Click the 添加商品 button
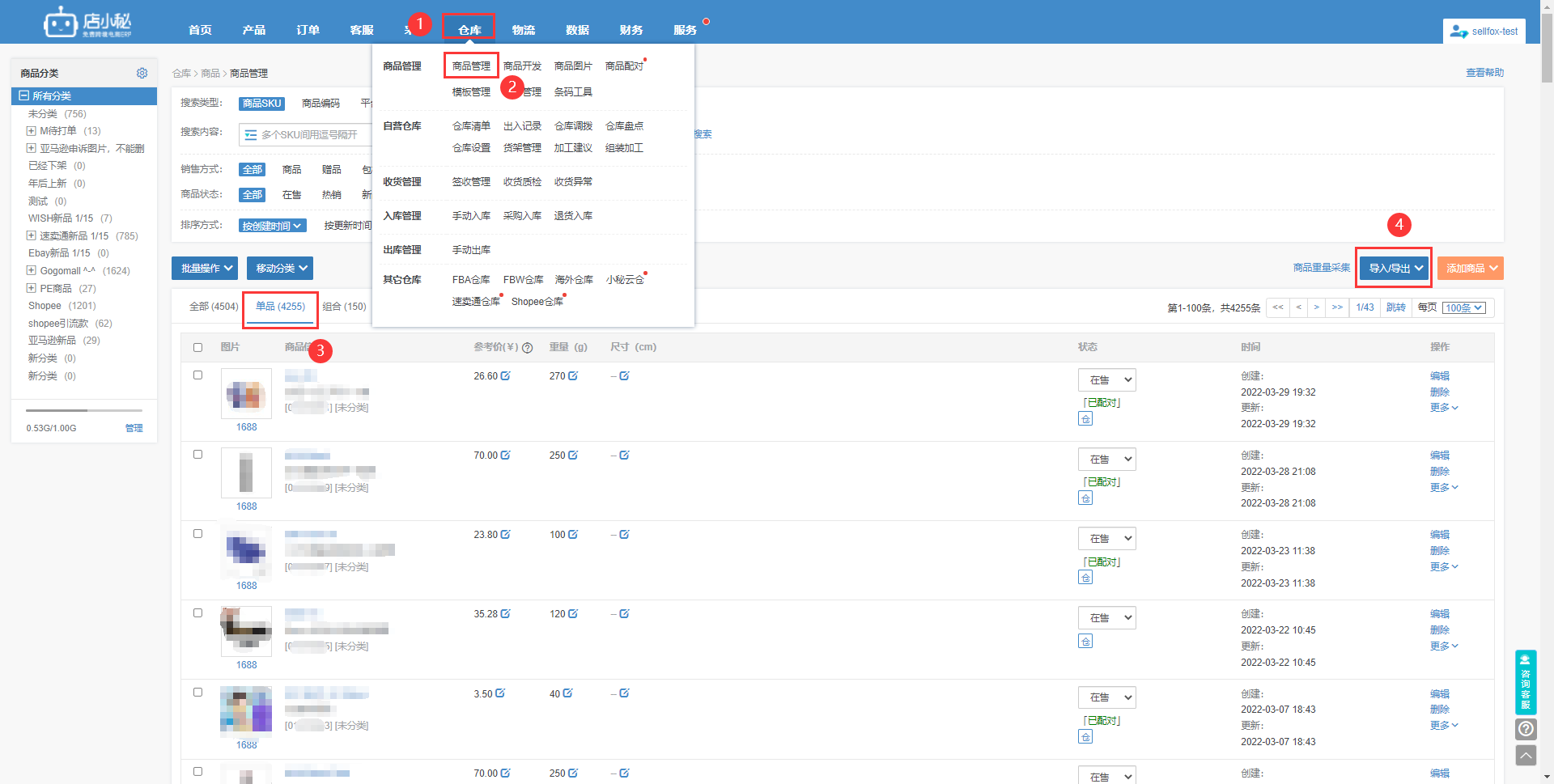This screenshot has width=1554, height=784. (1470, 269)
